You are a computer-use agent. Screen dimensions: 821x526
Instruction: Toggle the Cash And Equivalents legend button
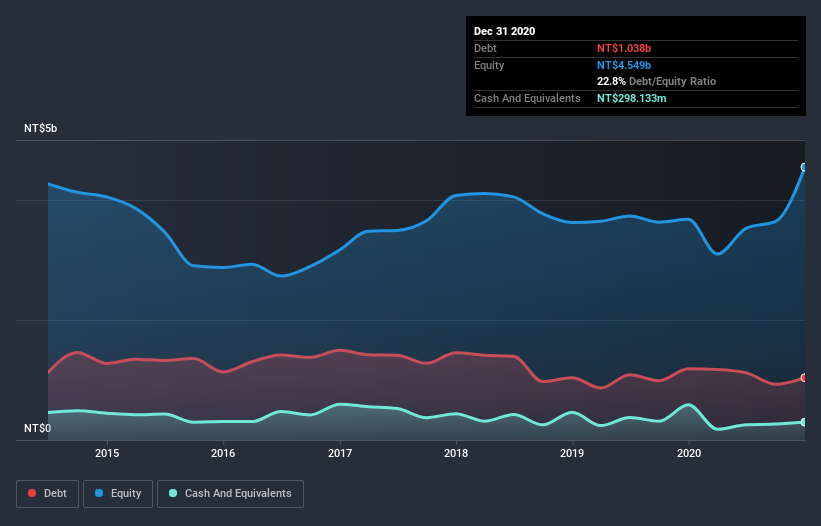230,494
